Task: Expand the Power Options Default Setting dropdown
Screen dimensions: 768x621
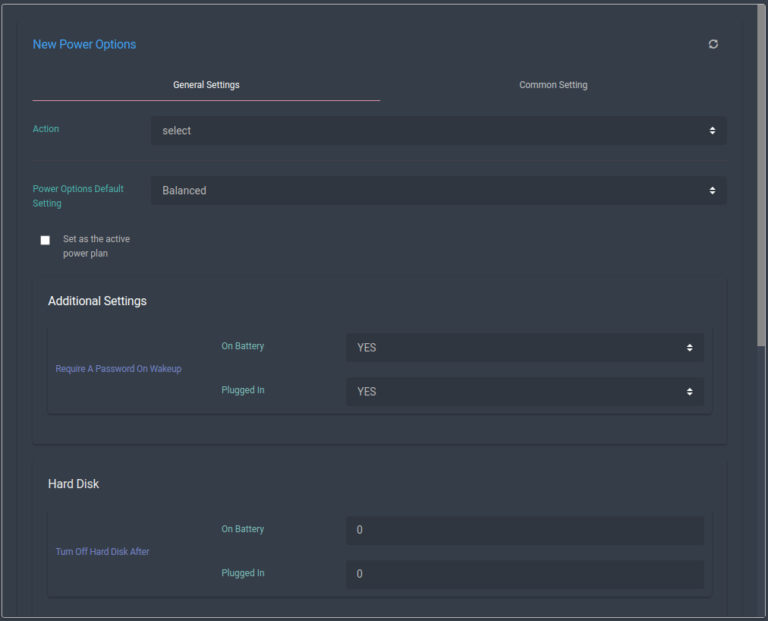Action: point(439,191)
